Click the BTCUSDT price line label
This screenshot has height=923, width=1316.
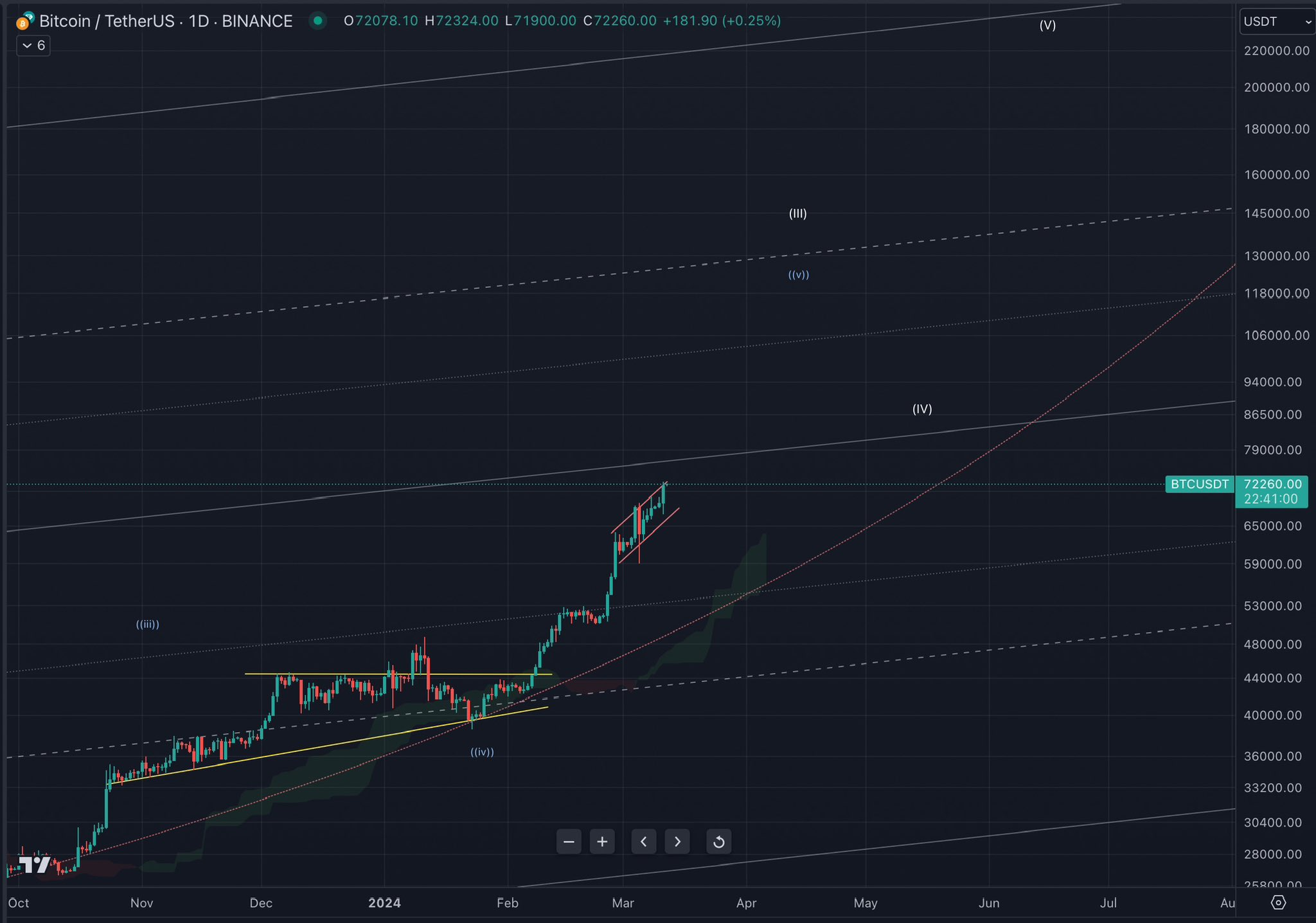click(x=1199, y=484)
